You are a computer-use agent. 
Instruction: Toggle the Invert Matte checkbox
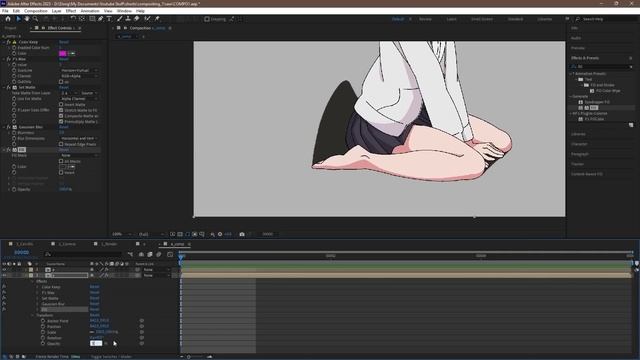point(61,104)
